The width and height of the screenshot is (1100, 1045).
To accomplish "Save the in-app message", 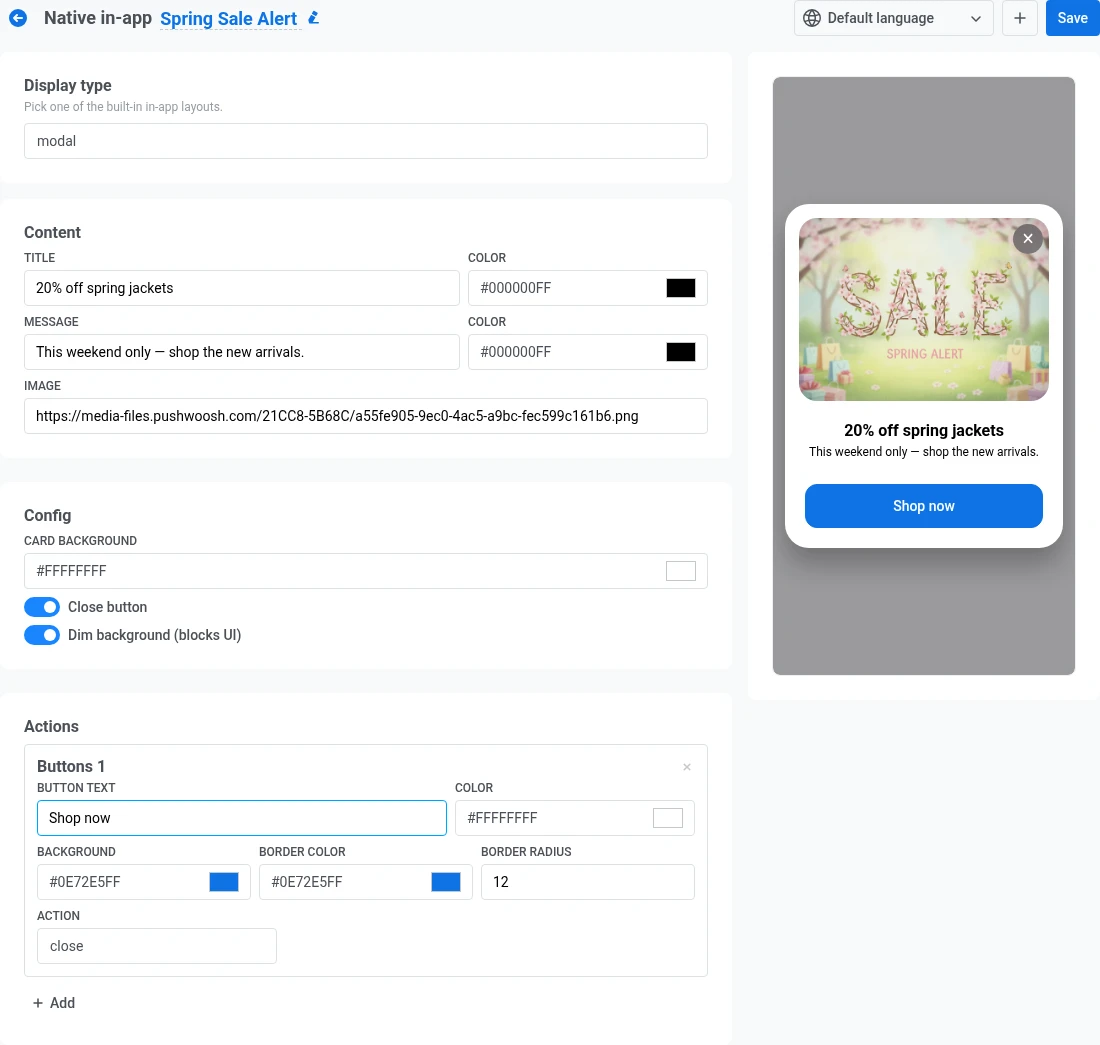I will (1072, 18).
